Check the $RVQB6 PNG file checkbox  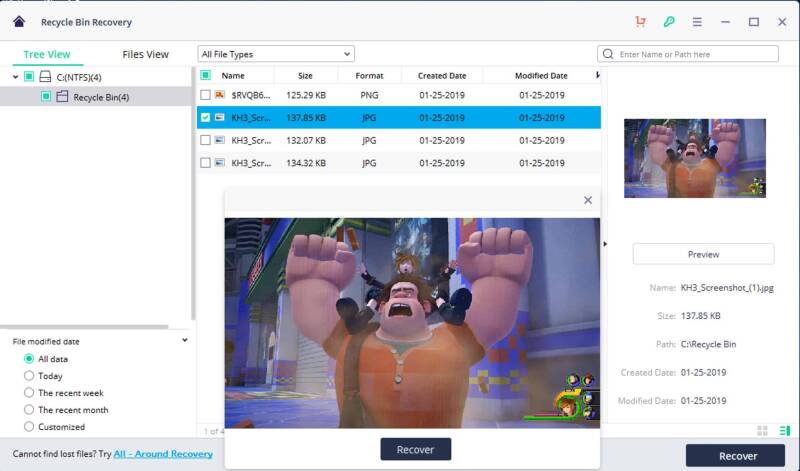point(205,95)
